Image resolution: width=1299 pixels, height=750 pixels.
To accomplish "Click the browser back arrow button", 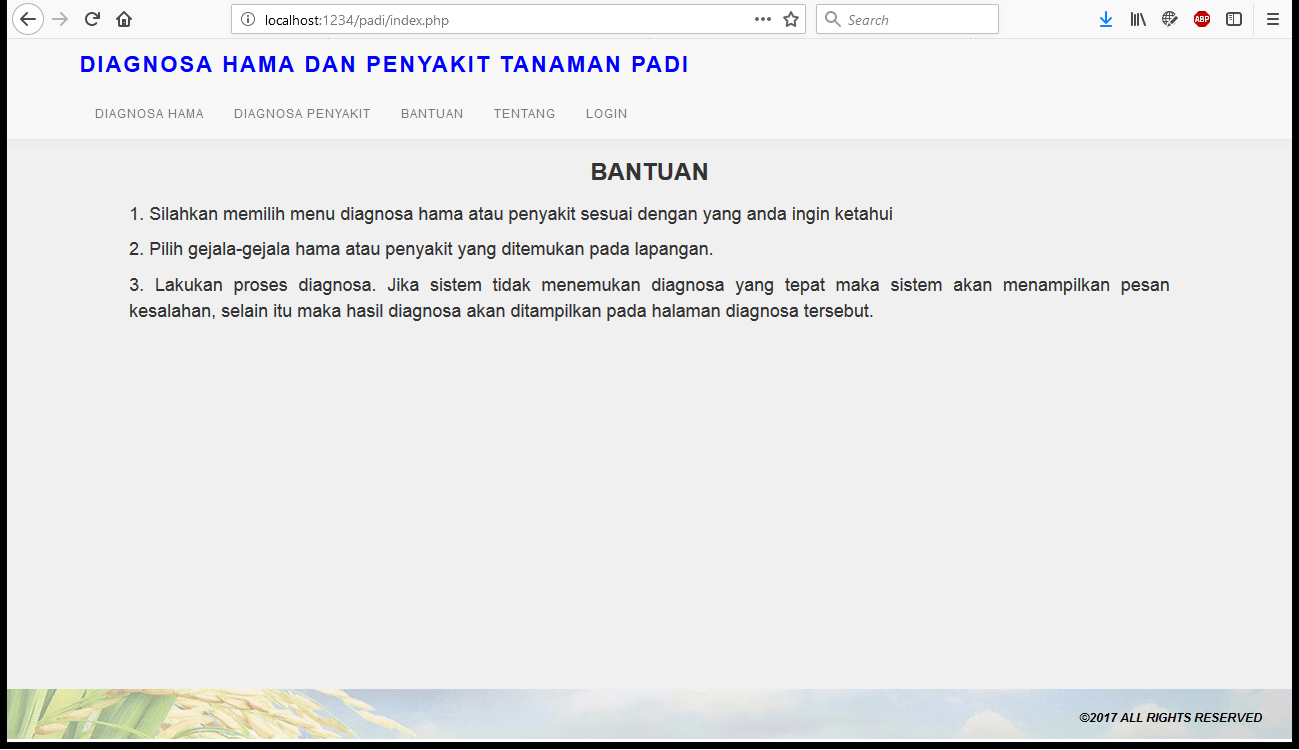I will point(28,19).
